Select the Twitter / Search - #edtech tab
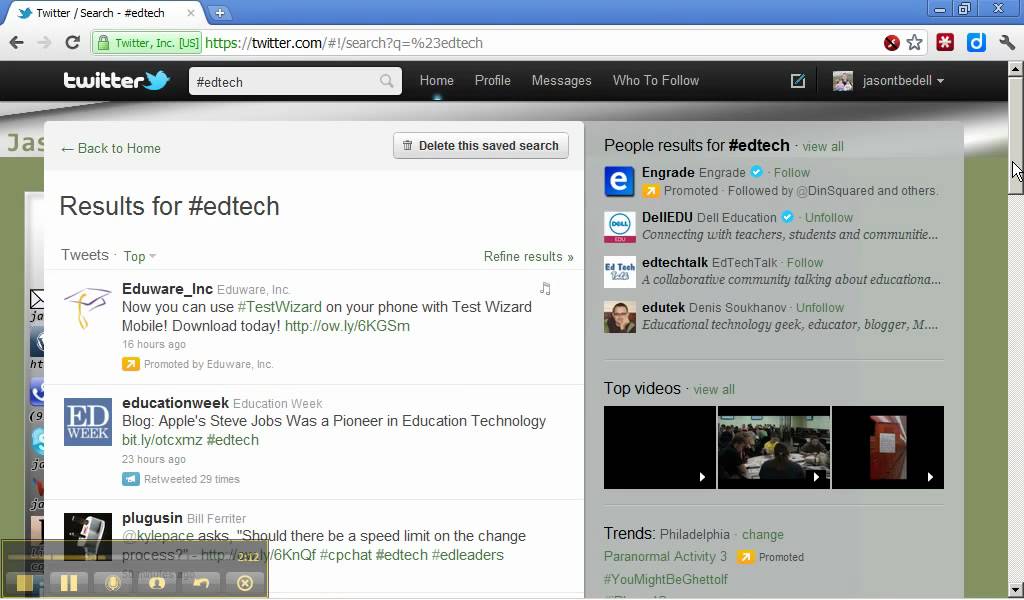This screenshot has height=600, width=1024. 101,12
